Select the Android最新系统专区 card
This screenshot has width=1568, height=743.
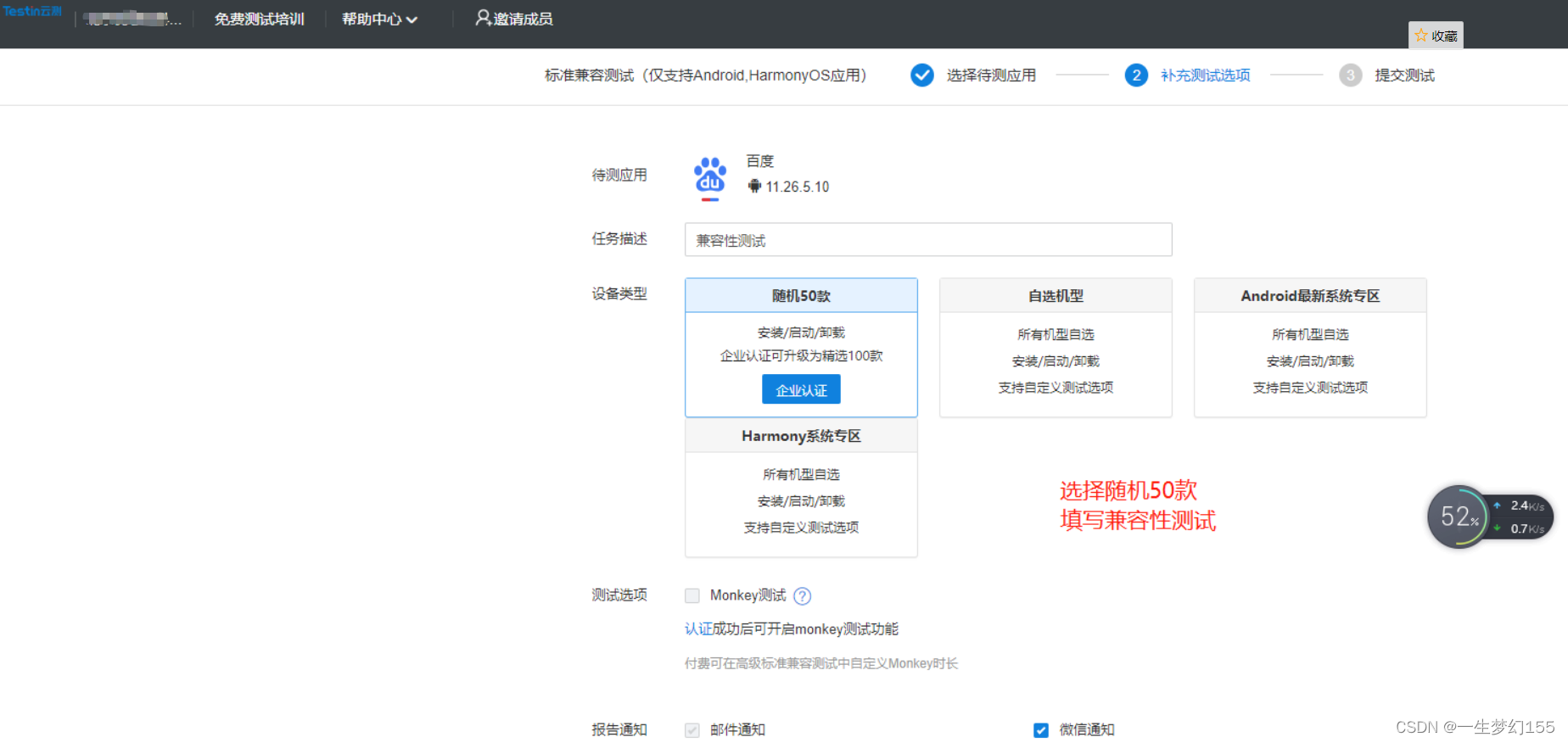point(1310,348)
